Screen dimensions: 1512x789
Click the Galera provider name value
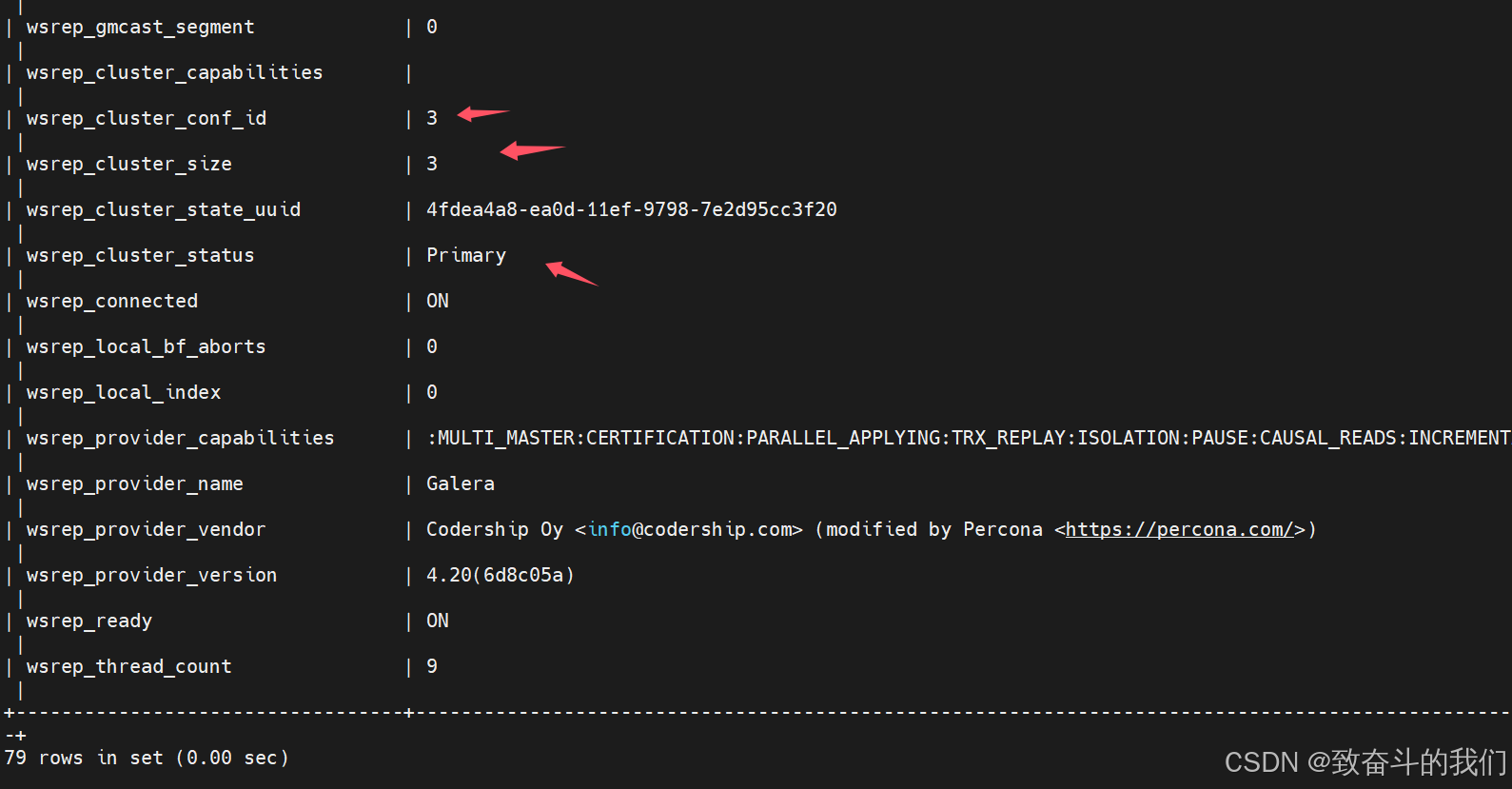tap(461, 483)
